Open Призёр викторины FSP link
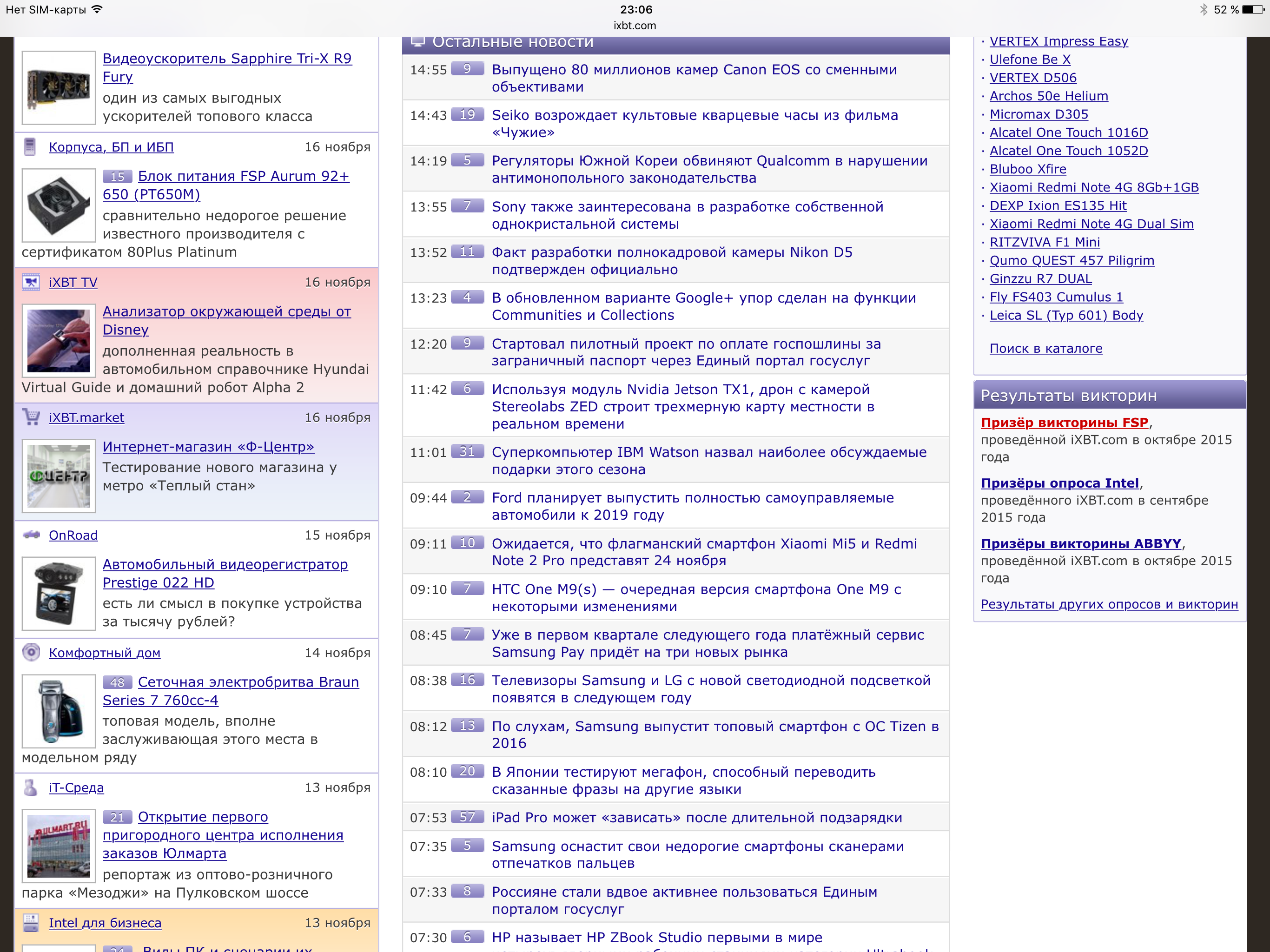 (x=1064, y=423)
